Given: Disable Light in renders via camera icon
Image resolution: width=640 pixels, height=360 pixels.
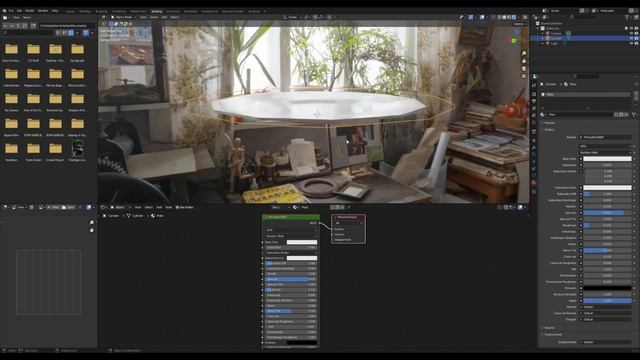Looking at the screenshot, I should click(x=636, y=43).
